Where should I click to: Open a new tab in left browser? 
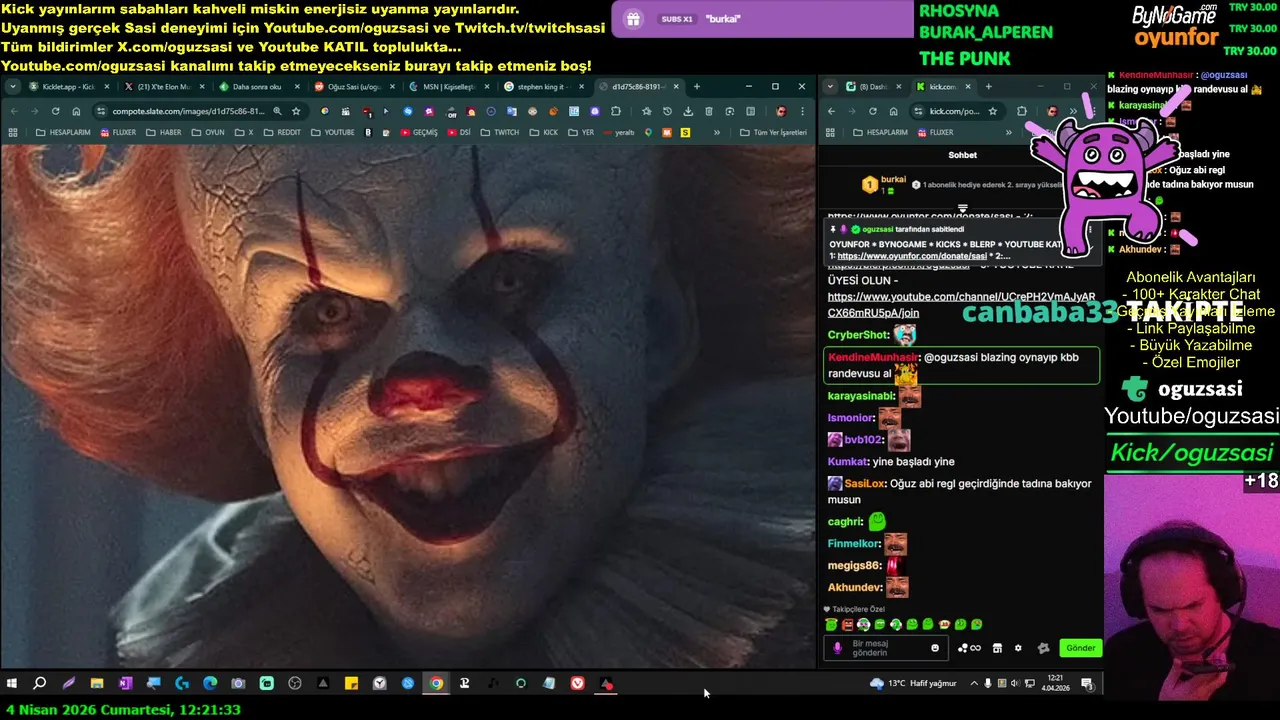[696, 87]
